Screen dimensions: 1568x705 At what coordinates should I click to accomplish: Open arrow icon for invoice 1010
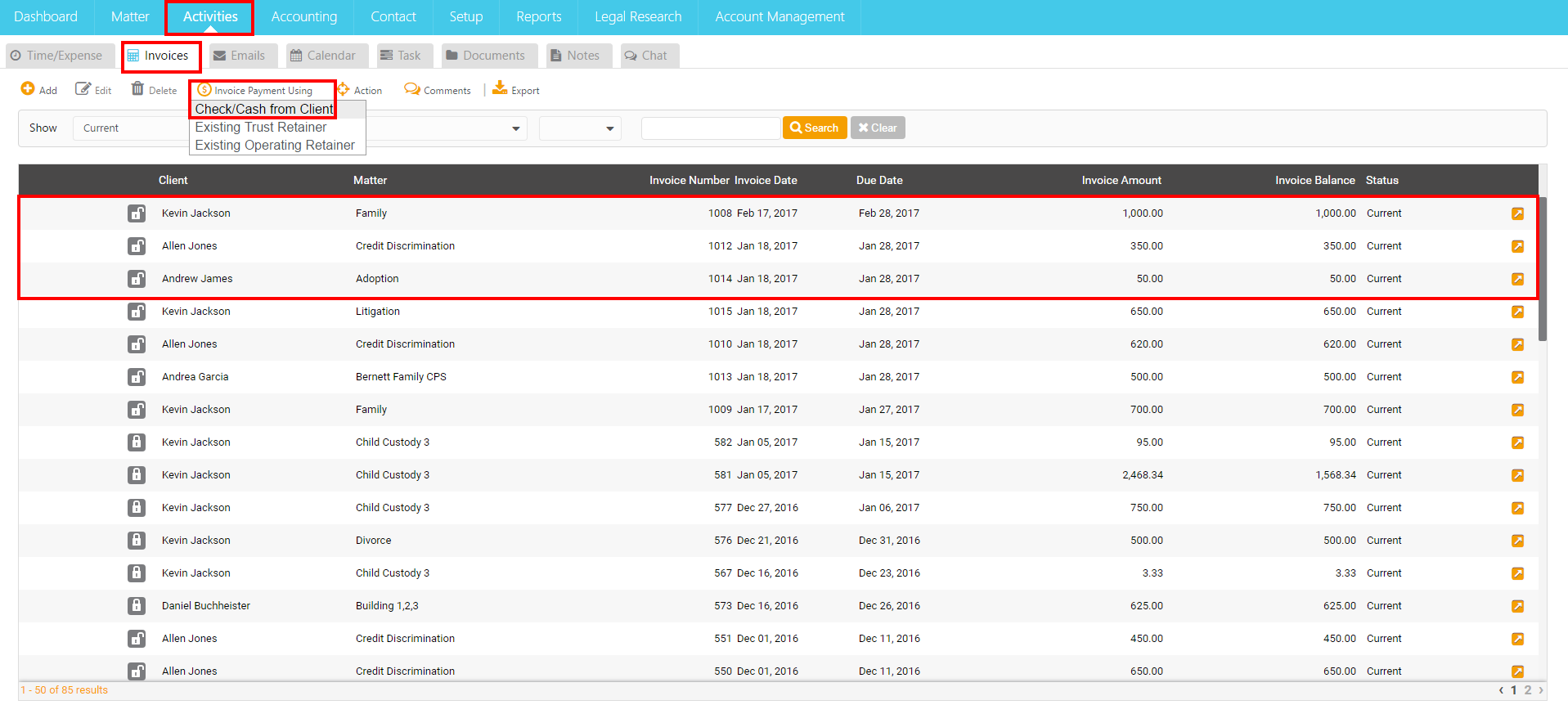pos(1517,344)
